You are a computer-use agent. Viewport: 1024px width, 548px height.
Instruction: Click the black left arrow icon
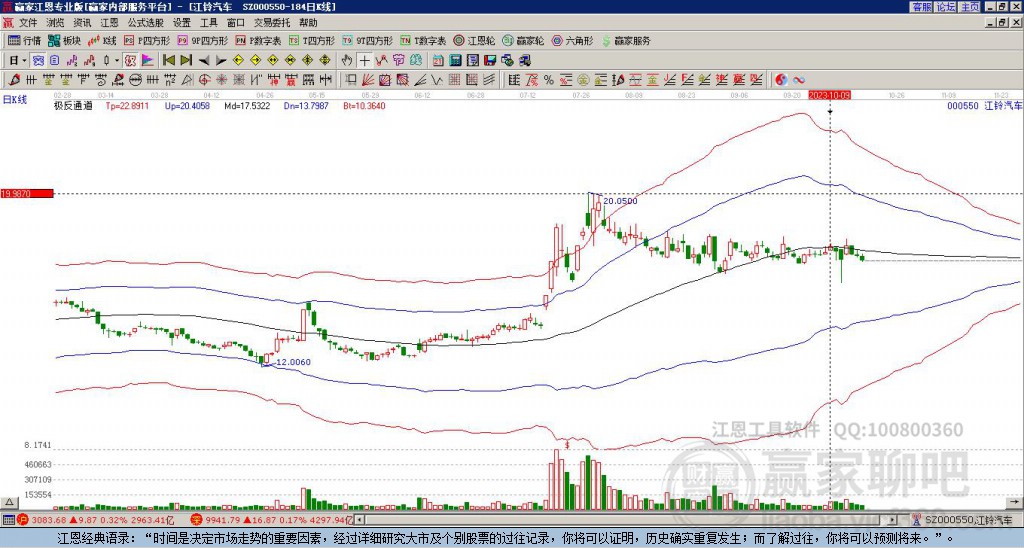pos(204,61)
